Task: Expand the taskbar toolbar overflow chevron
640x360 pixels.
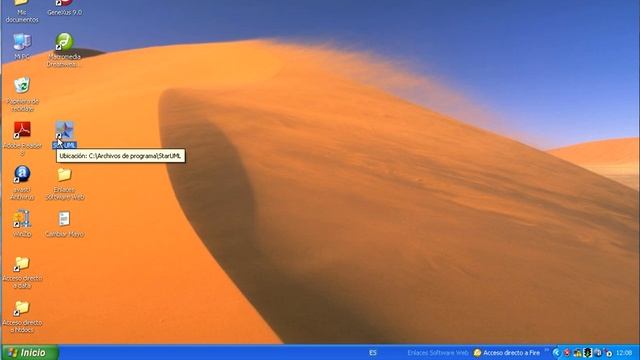Action: [x=547, y=350]
